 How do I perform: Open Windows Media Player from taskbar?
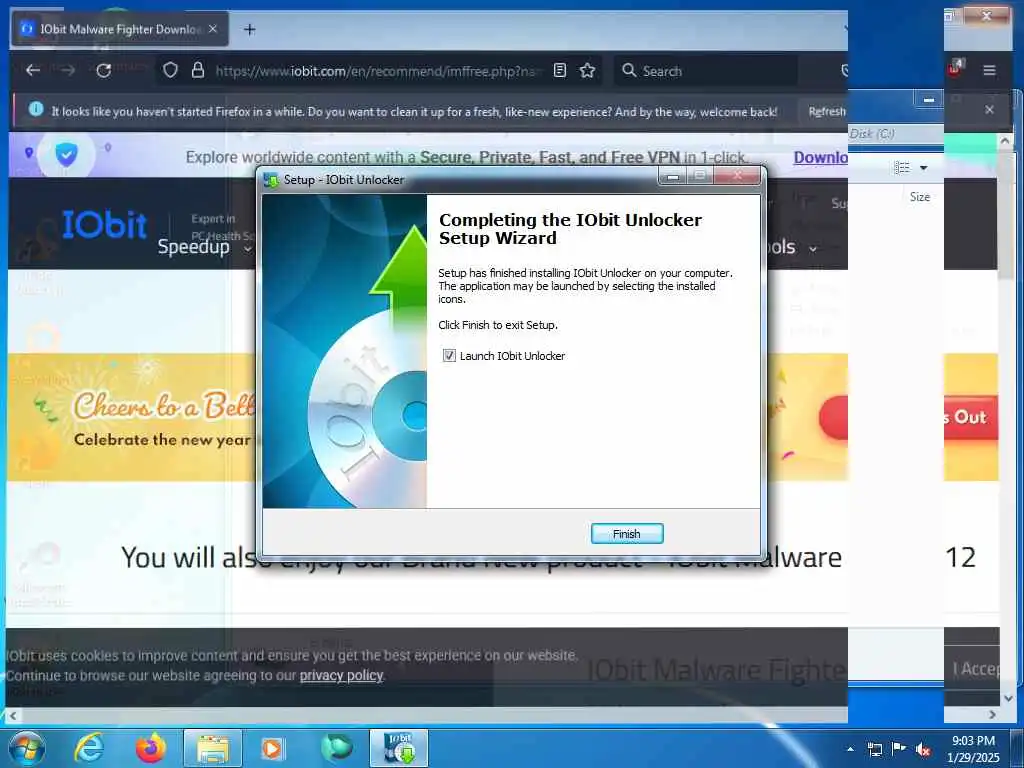272,748
